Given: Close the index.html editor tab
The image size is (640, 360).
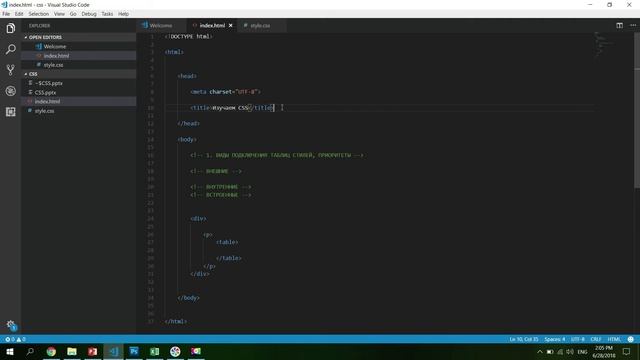Looking at the screenshot, I should click(x=231, y=25).
